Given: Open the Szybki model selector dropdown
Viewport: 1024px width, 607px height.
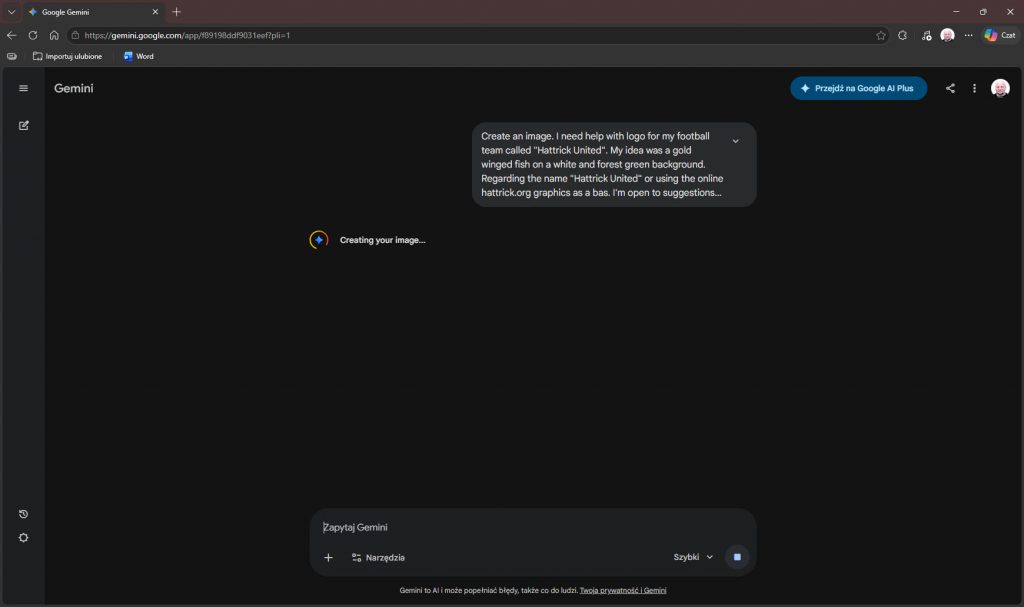Looking at the screenshot, I should click(693, 557).
